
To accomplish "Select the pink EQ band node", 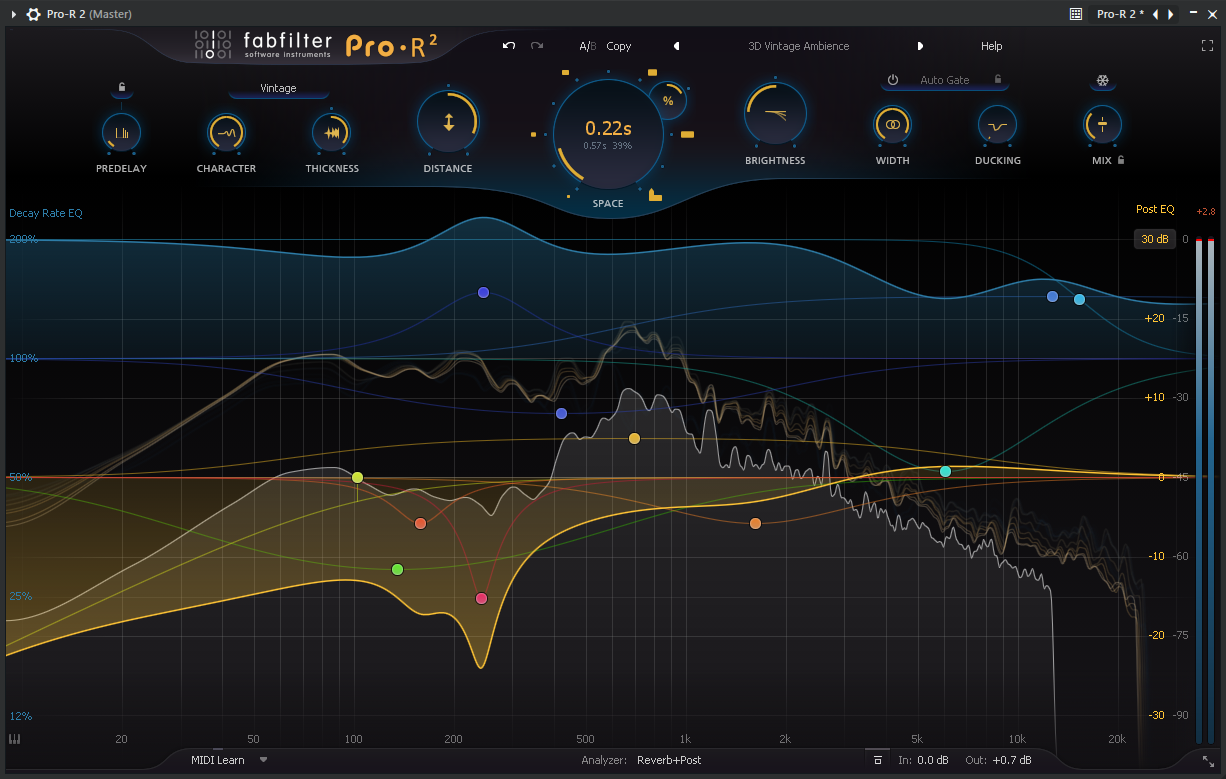I will (x=481, y=598).
